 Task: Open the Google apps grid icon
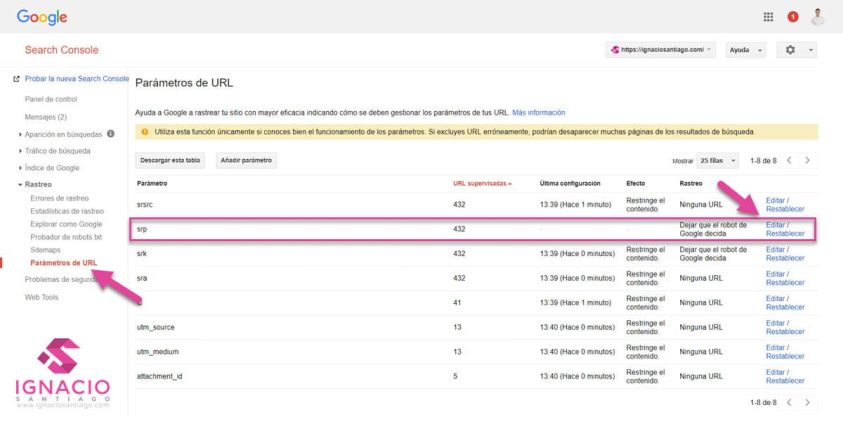768,17
